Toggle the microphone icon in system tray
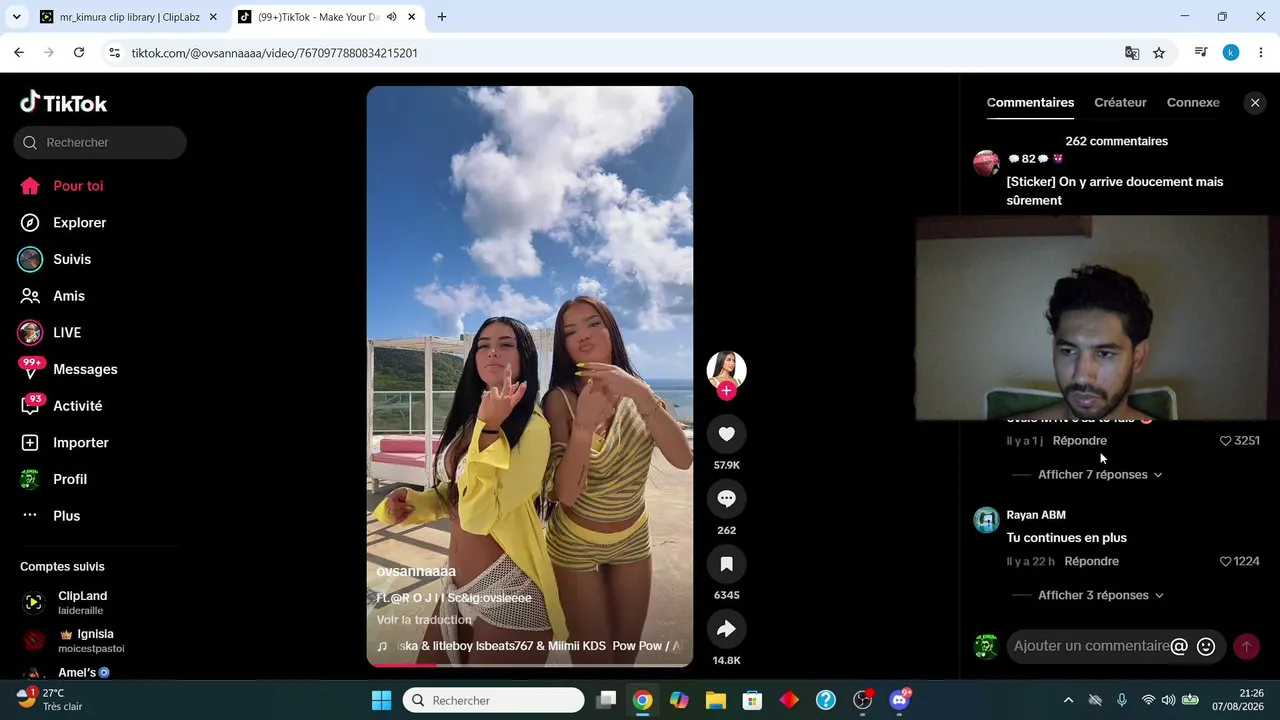This screenshot has height=720, width=1280. coord(1122,700)
